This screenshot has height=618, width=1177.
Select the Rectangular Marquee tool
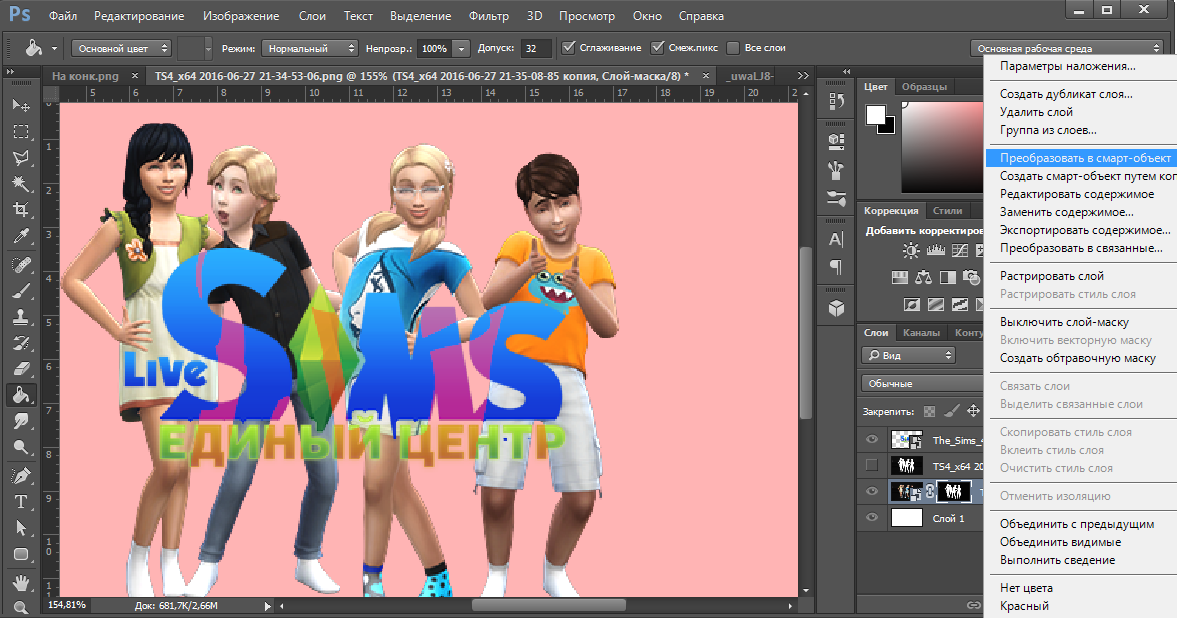click(21, 131)
